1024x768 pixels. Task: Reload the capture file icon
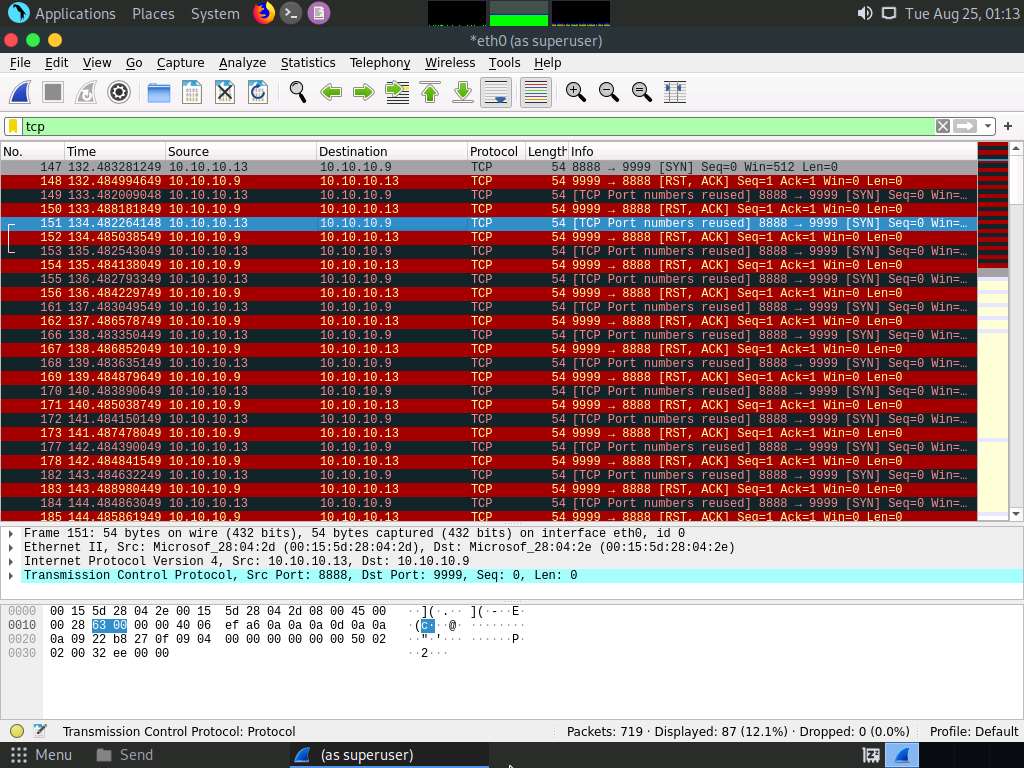point(258,92)
